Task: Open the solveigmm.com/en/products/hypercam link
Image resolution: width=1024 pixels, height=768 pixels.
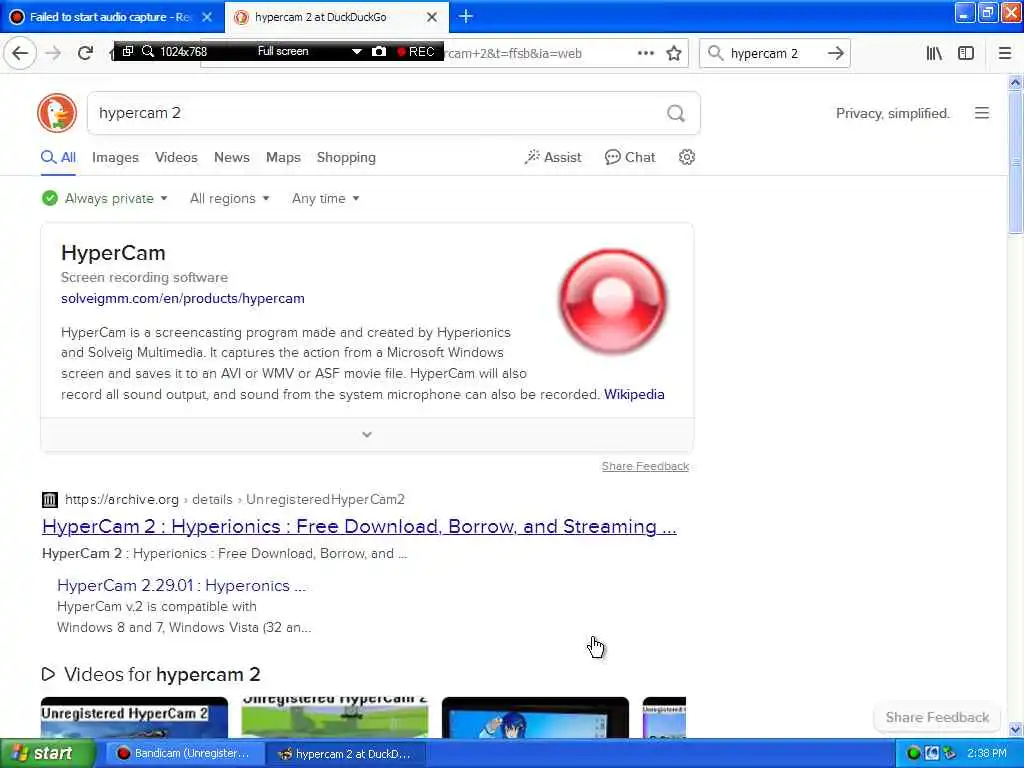Action: pyautogui.click(x=183, y=298)
